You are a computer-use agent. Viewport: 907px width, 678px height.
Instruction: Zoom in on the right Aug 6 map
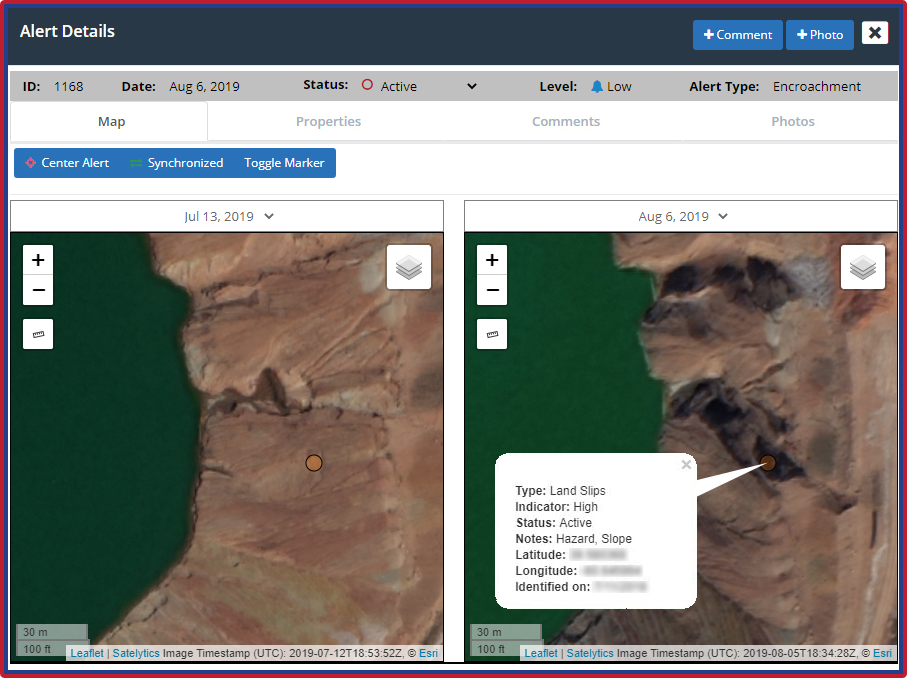(492, 260)
